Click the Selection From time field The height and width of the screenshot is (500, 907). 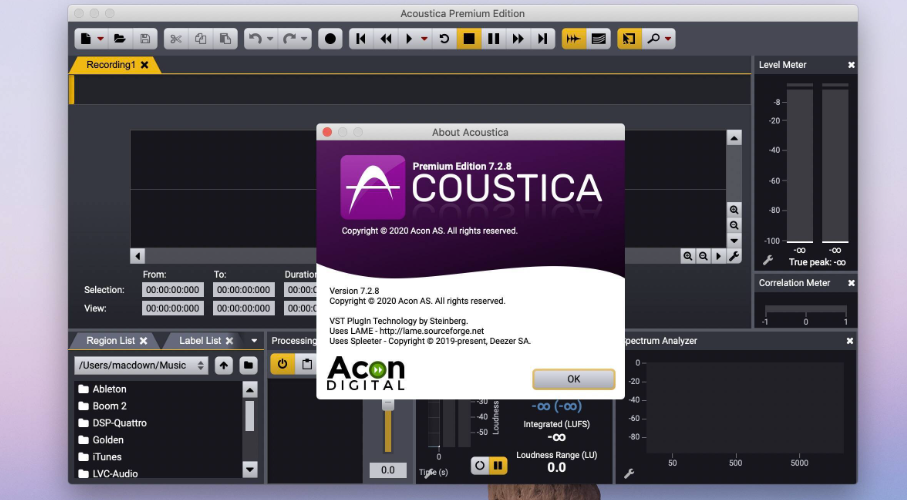[173, 290]
